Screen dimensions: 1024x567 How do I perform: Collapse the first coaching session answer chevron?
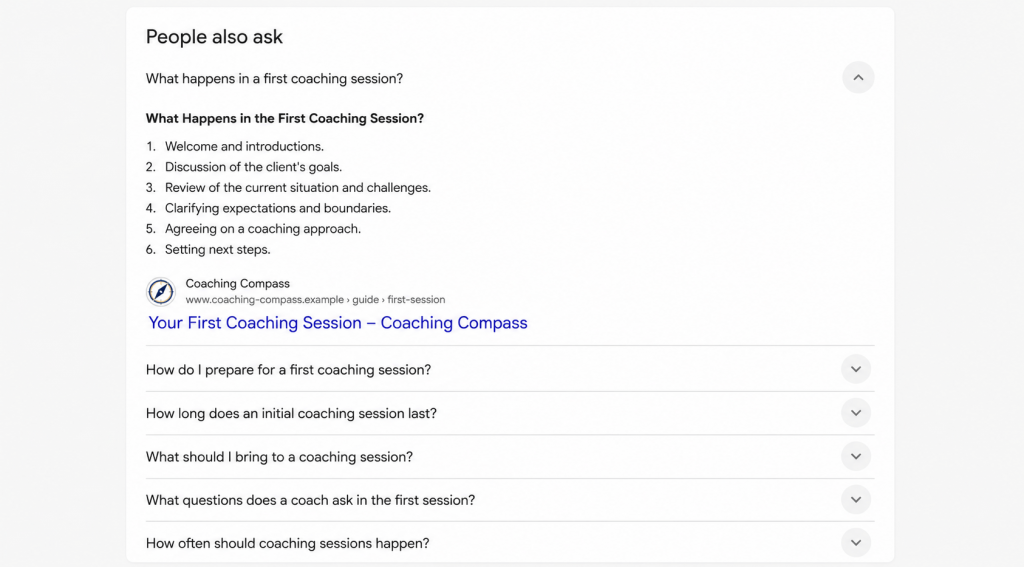pyautogui.click(x=858, y=78)
